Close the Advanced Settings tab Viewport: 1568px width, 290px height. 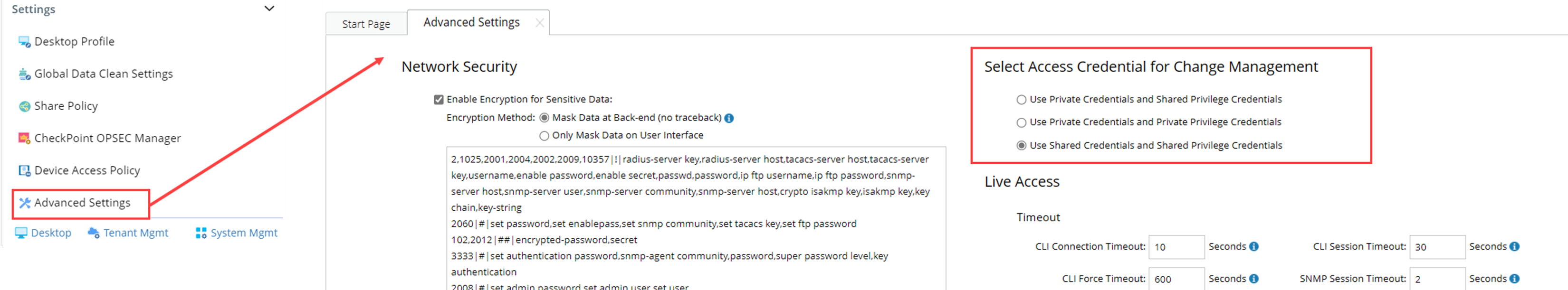pos(539,22)
